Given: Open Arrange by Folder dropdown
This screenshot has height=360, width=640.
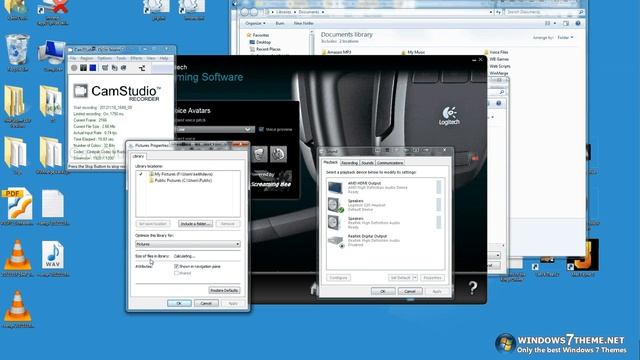Looking at the screenshot, I should click(565, 38).
